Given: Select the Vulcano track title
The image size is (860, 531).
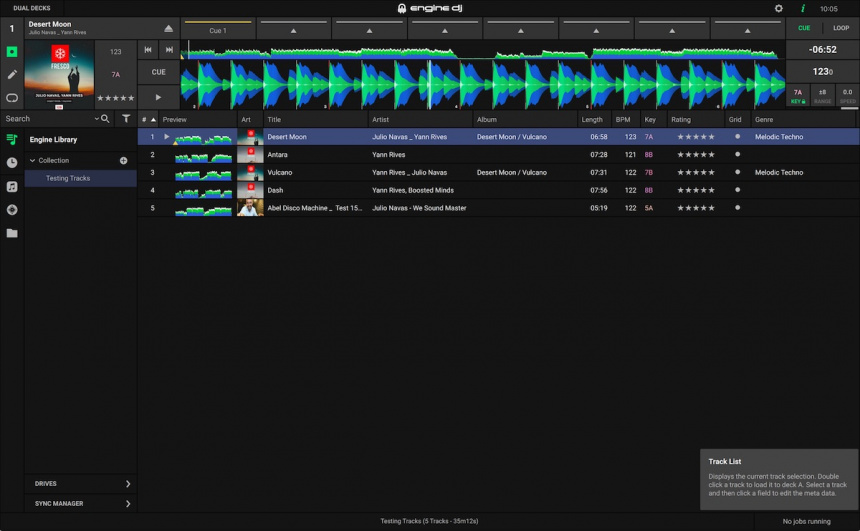Looking at the screenshot, I should pos(280,172).
